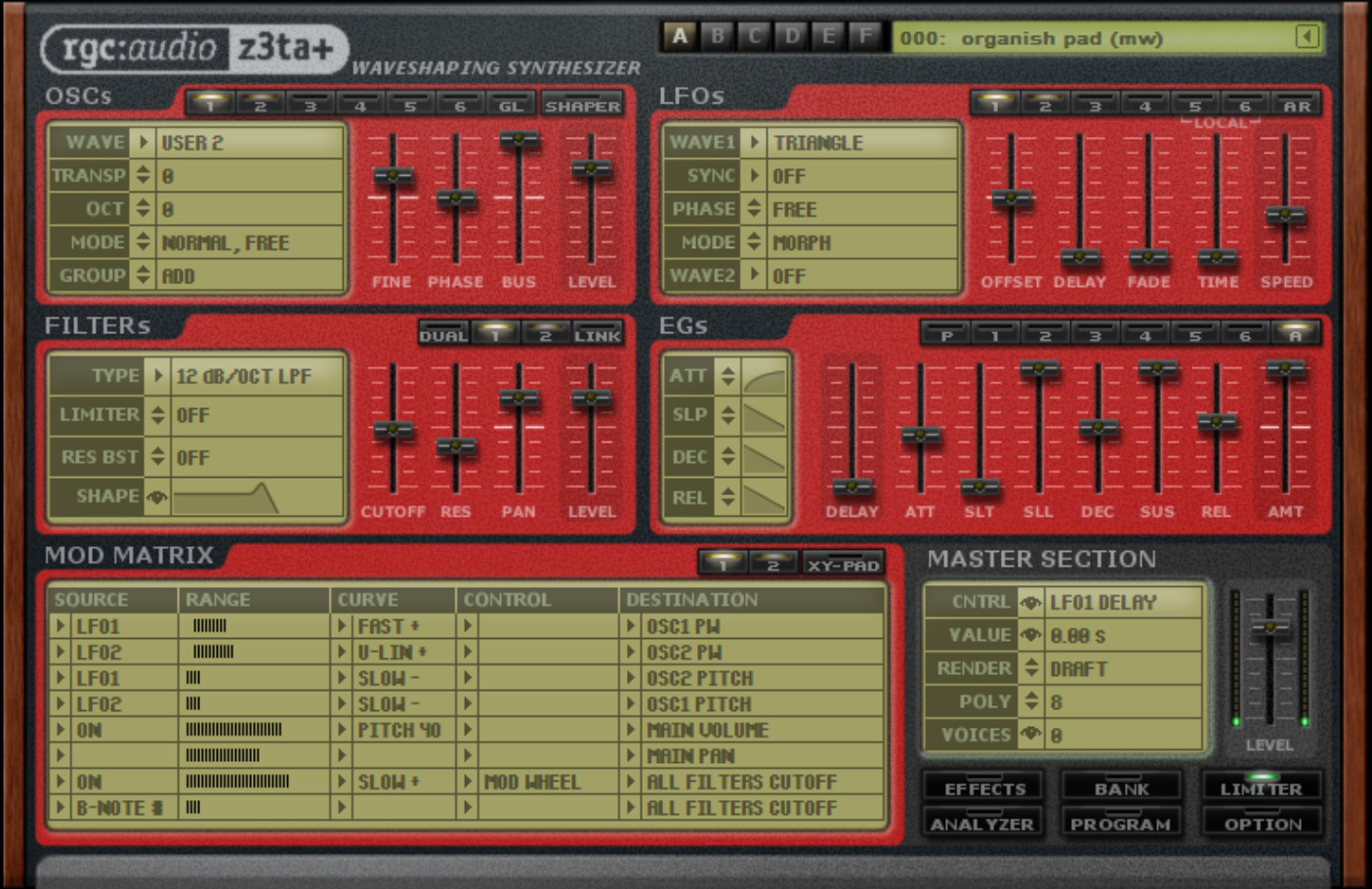Viewport: 1372px width, 889px height.
Task: Open the filter TYPE selection arrow
Action: click(x=157, y=376)
